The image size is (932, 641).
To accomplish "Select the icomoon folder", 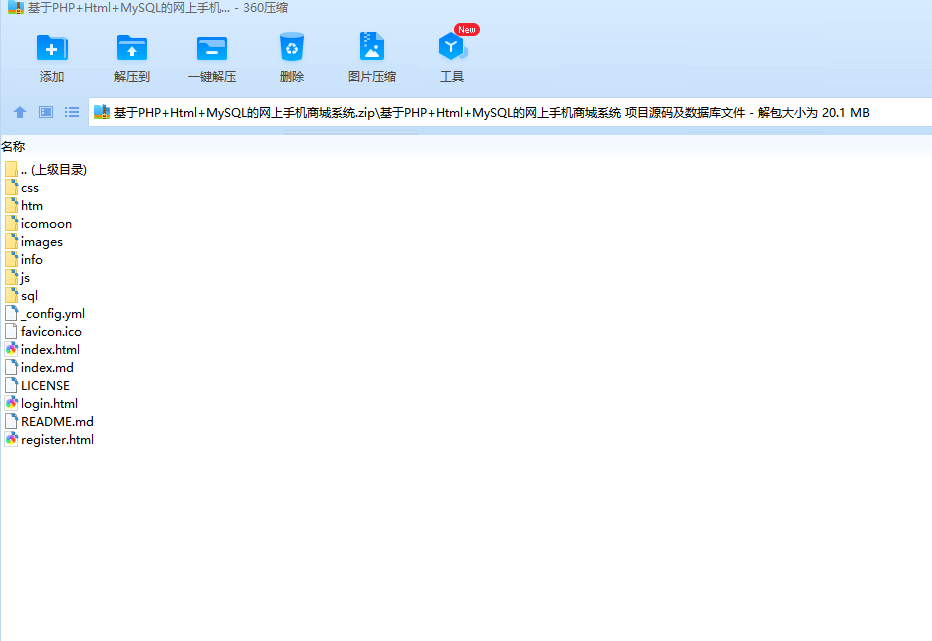I will [x=39, y=224].
